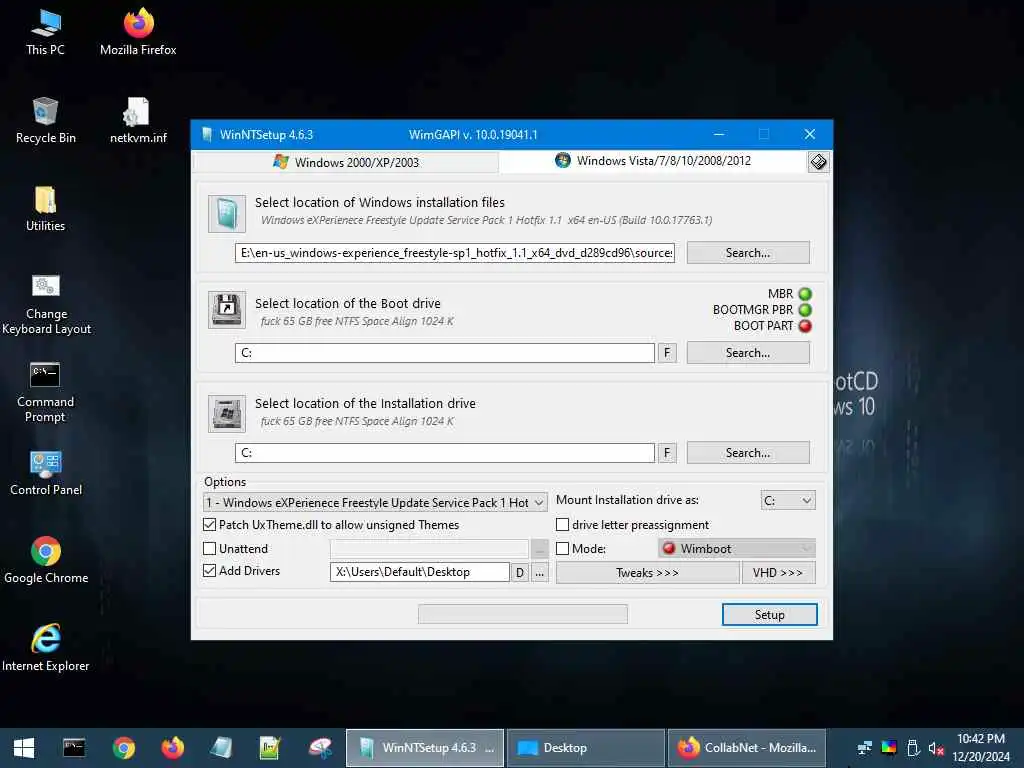Image resolution: width=1024 pixels, height=768 pixels.
Task: Open the Internet Explorer desktop shortcut
Action: click(x=46, y=648)
